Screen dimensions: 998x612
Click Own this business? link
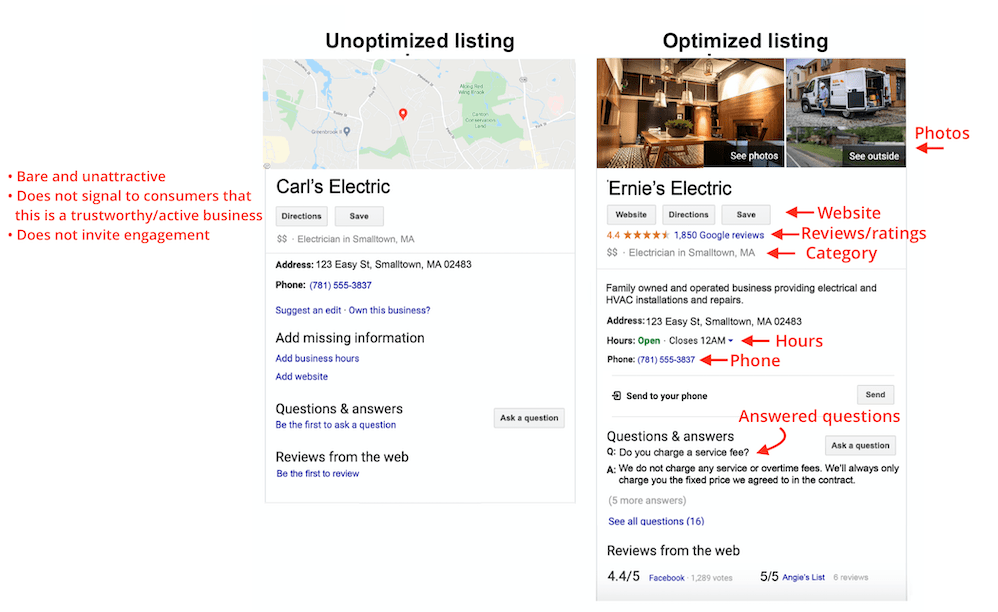point(389,310)
